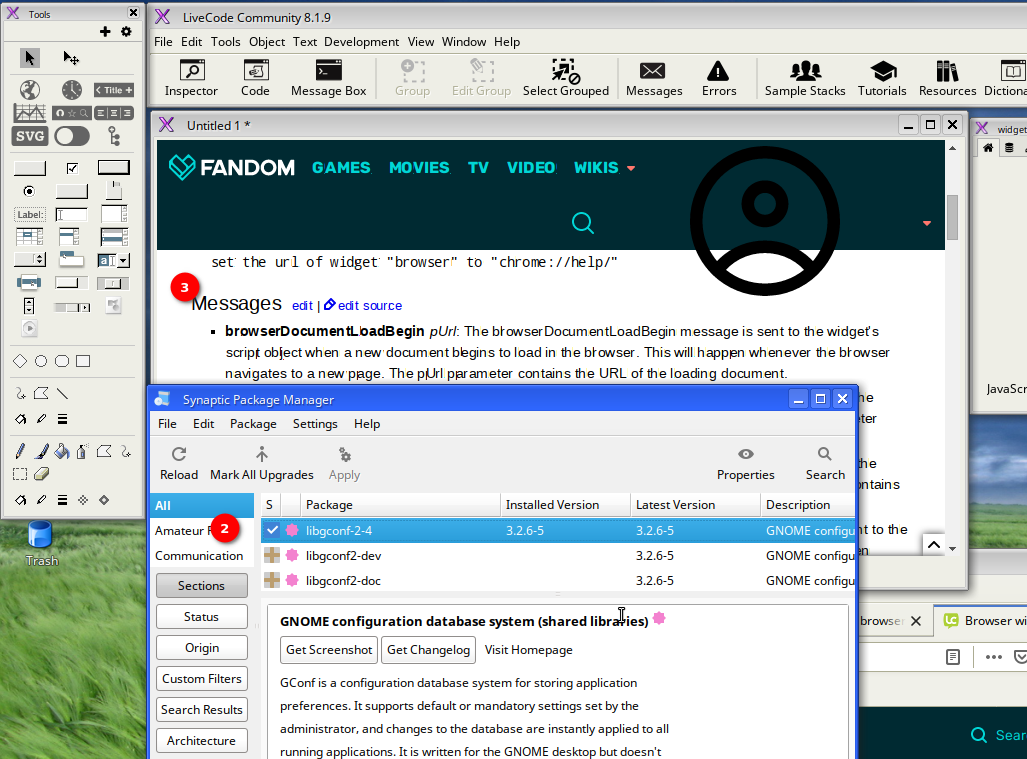Select the All category in Synaptic list
1027x759 pixels.
[x=202, y=506]
